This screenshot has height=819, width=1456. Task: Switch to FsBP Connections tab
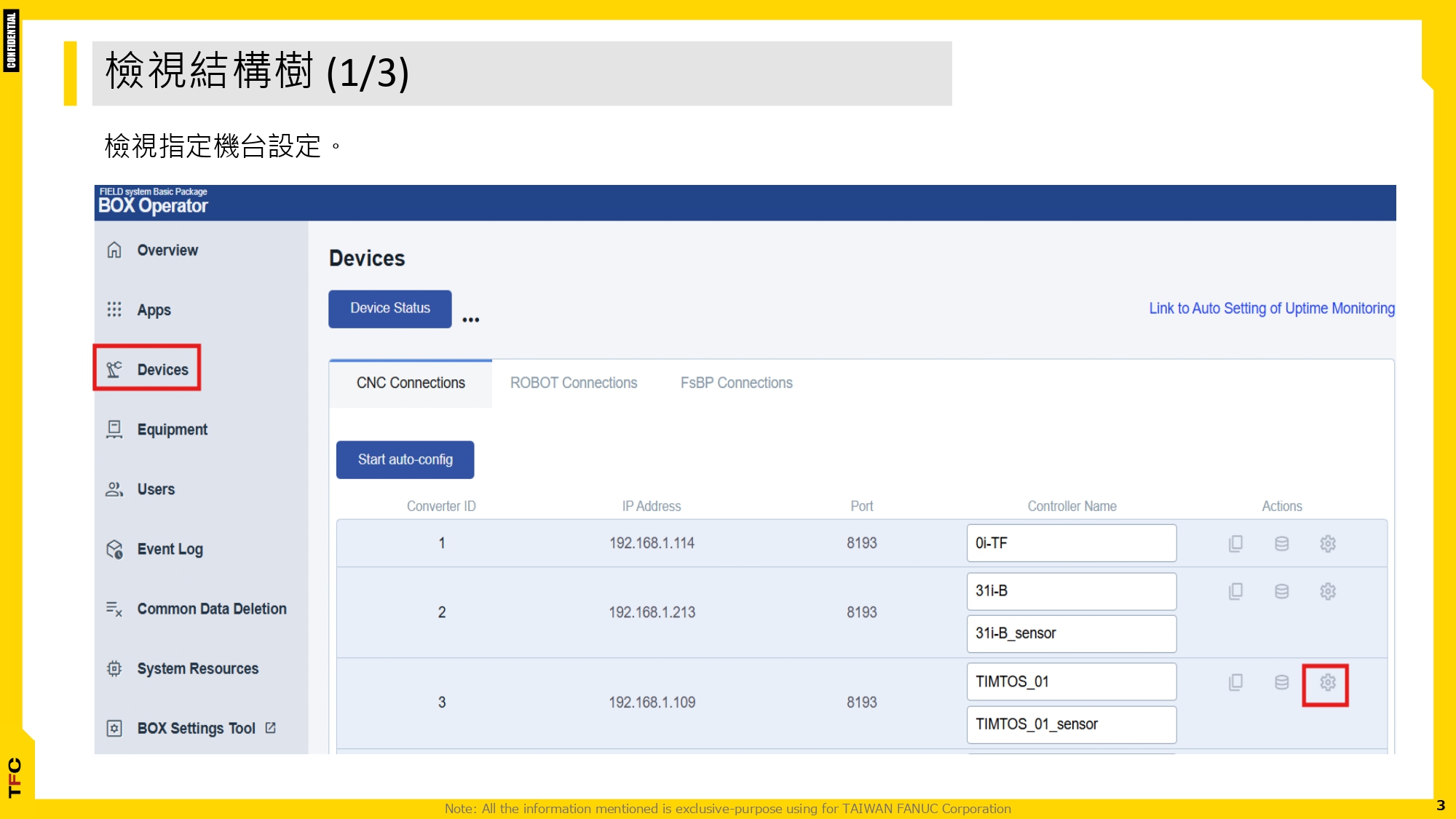pyautogui.click(x=736, y=383)
